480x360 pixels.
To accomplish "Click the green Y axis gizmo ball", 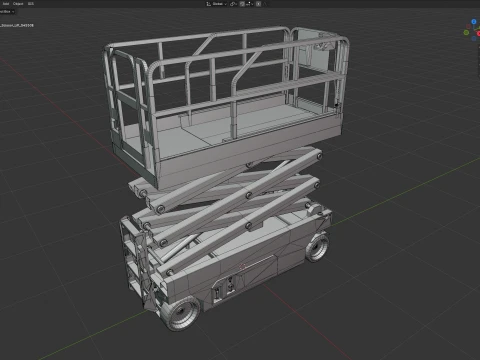I will 466,32.
